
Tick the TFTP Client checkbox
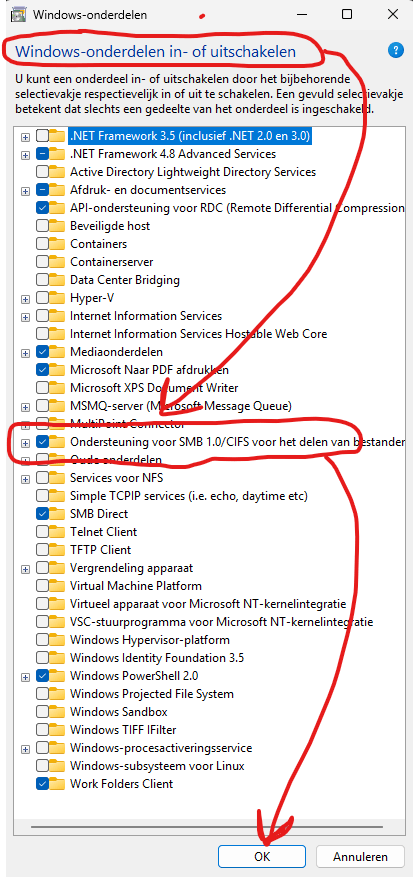pyautogui.click(x=42, y=550)
